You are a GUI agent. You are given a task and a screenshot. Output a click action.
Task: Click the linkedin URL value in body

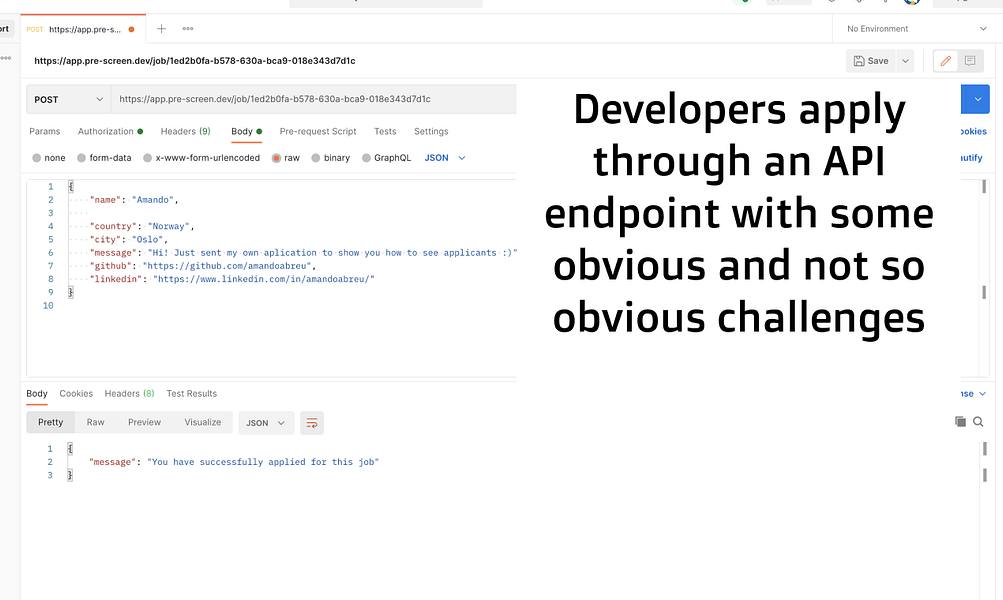(264, 279)
